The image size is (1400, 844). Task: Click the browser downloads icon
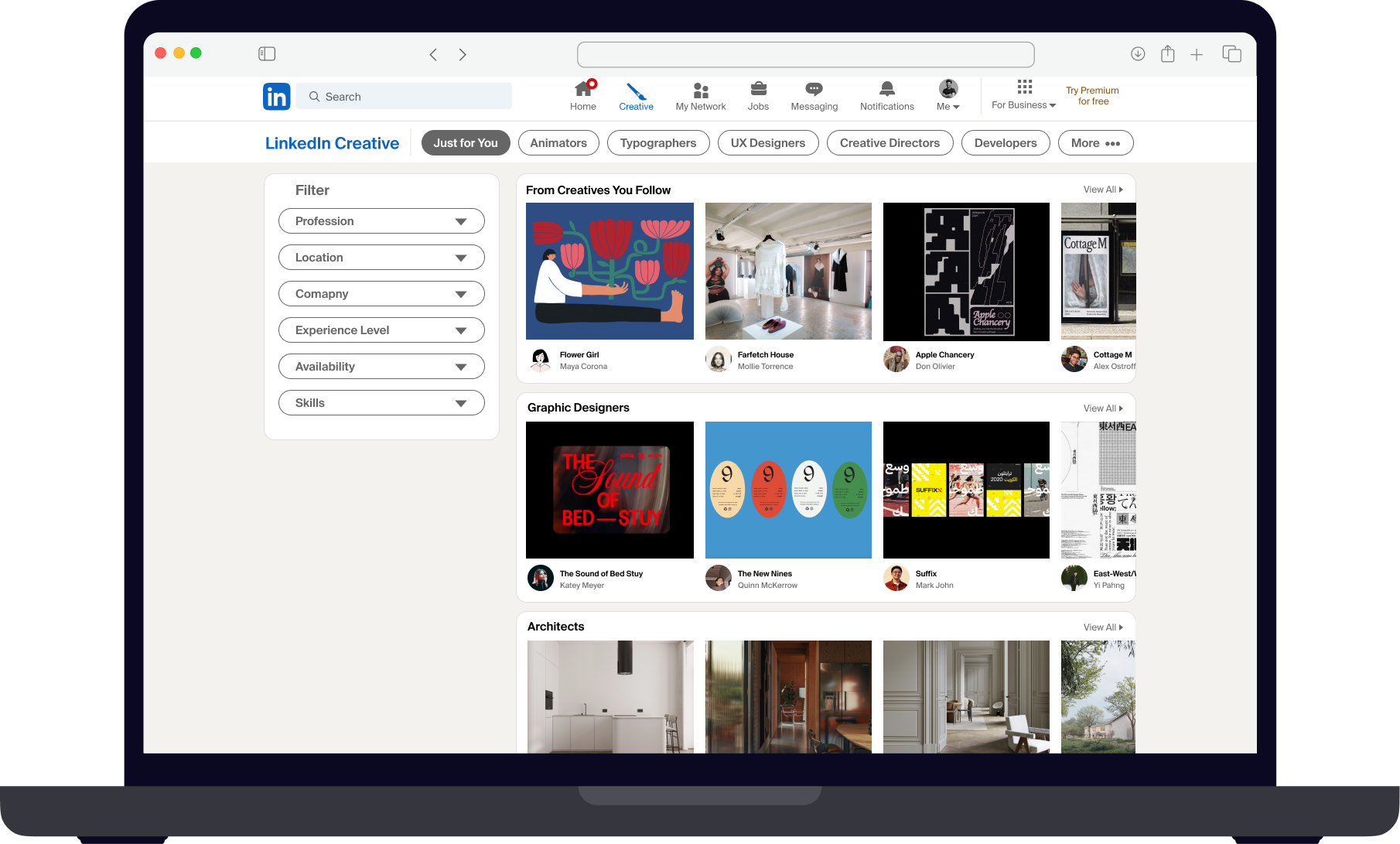[x=1138, y=53]
